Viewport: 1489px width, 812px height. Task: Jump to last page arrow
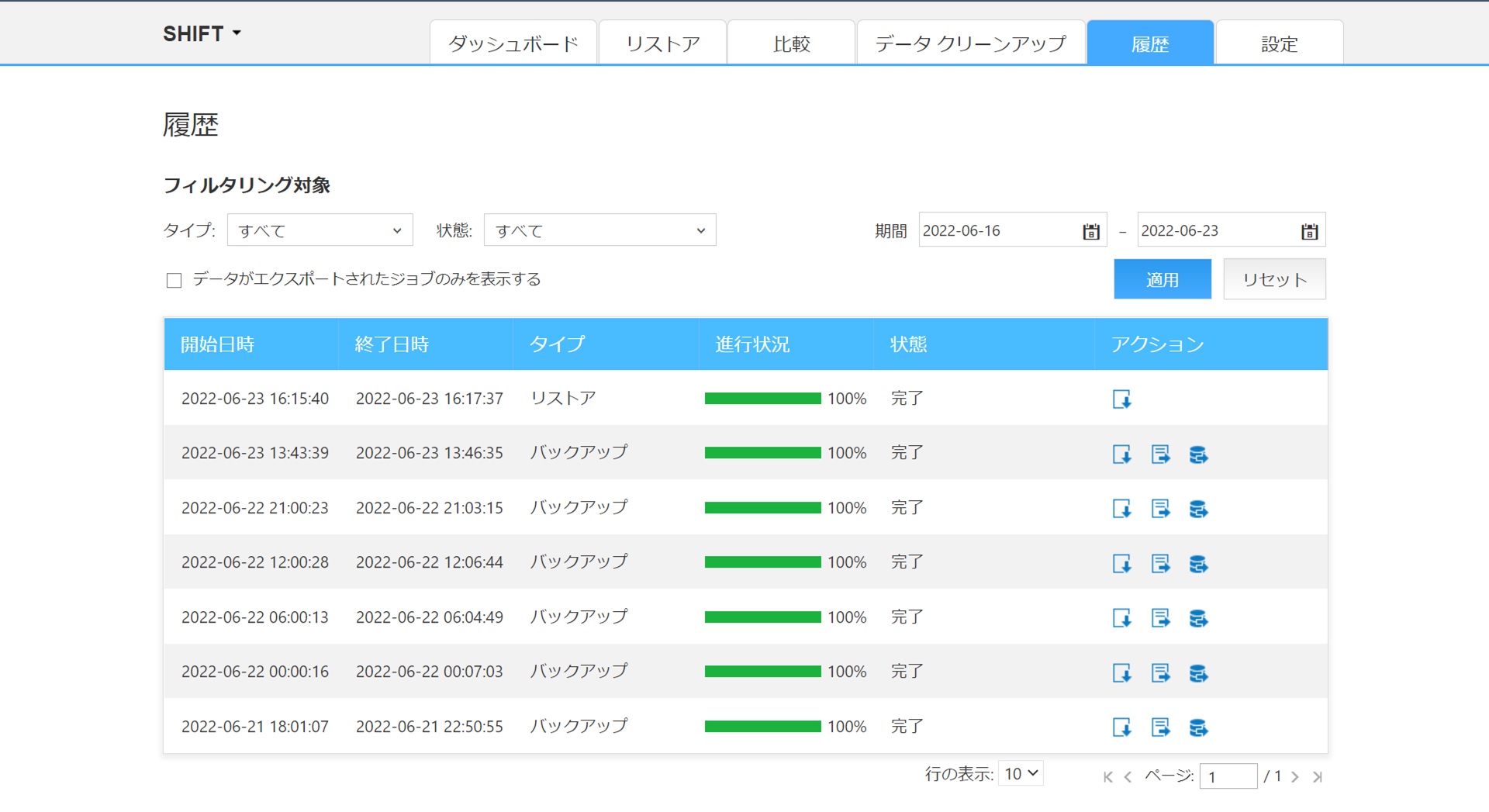(1317, 776)
